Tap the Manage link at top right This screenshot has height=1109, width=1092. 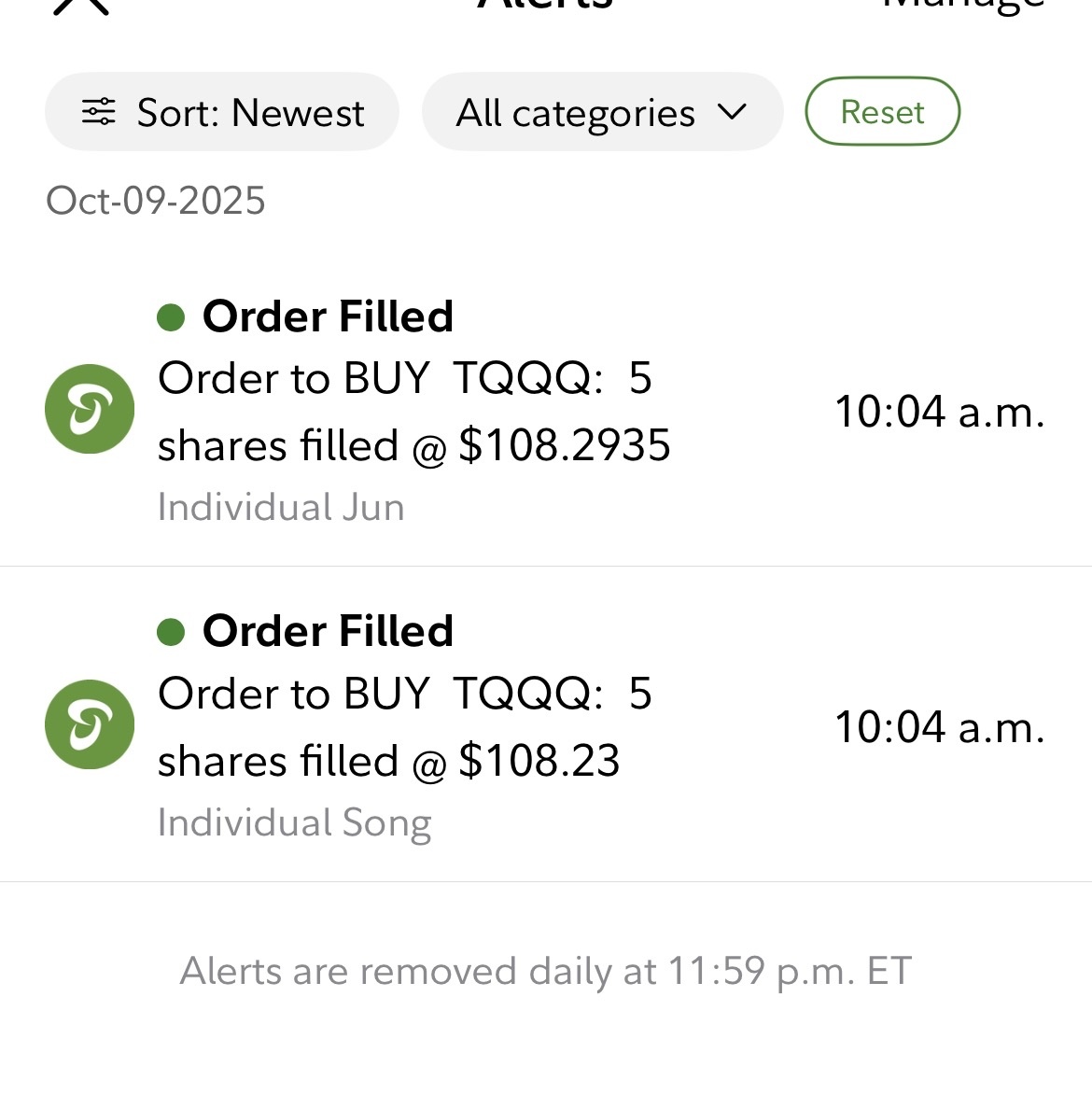(963, 6)
